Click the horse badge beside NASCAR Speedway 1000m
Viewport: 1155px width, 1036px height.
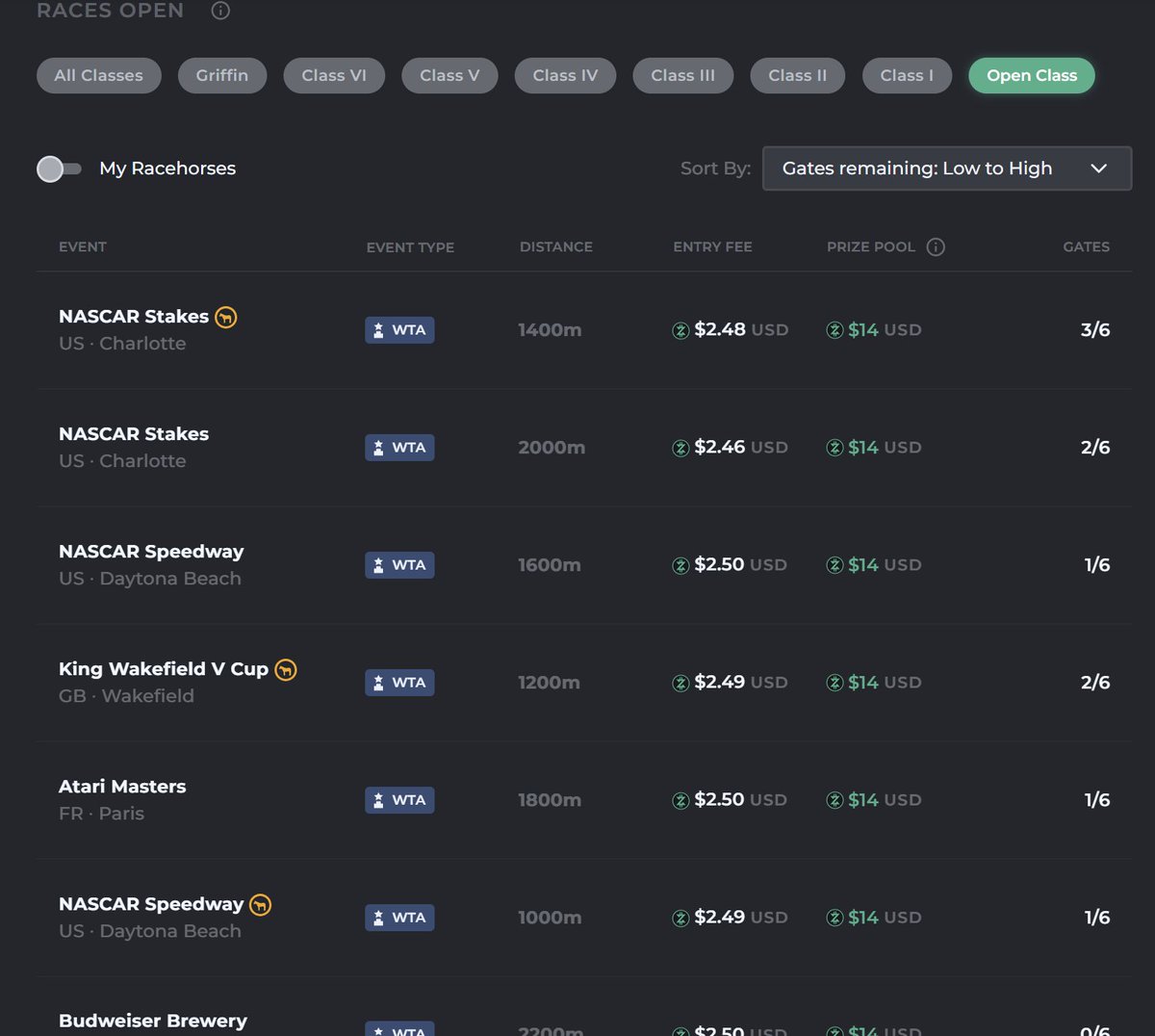(261, 904)
